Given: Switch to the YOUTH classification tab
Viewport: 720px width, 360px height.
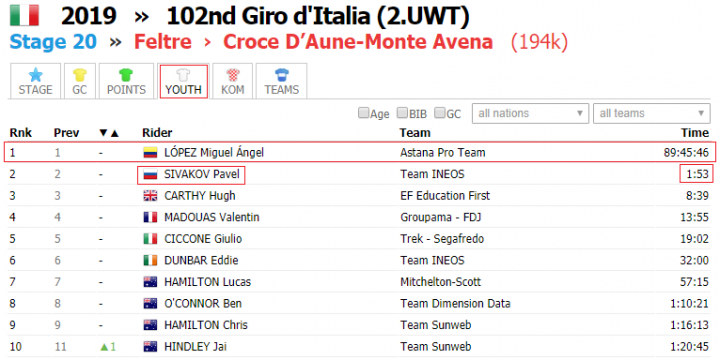Looking at the screenshot, I should [184, 81].
